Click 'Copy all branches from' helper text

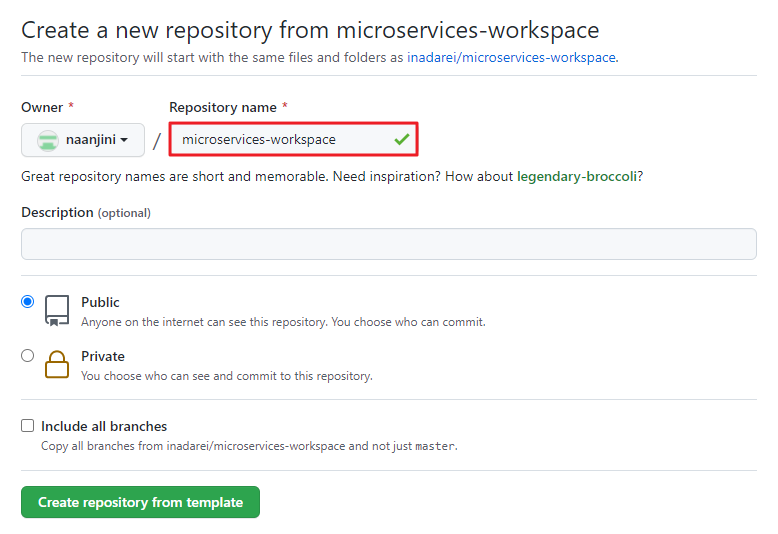(249, 446)
